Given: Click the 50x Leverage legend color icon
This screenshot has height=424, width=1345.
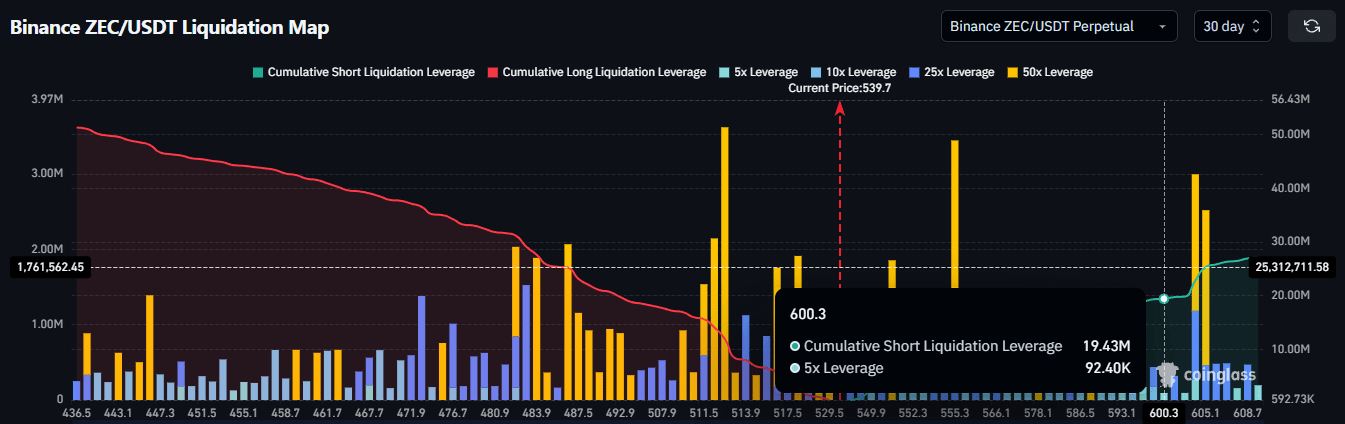Looking at the screenshot, I should [x=1012, y=72].
